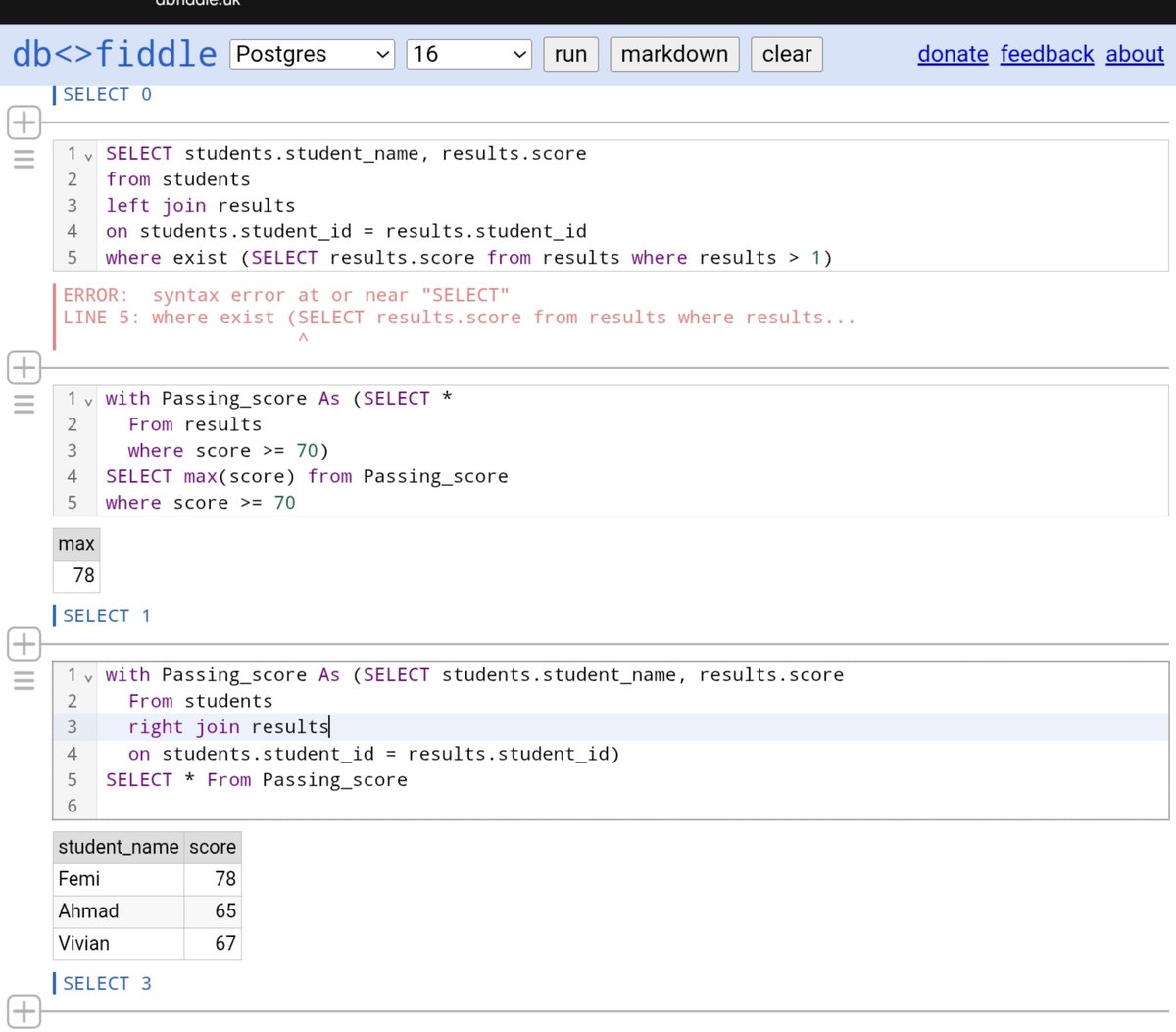Click the db<>fiddle logo

tap(114, 54)
